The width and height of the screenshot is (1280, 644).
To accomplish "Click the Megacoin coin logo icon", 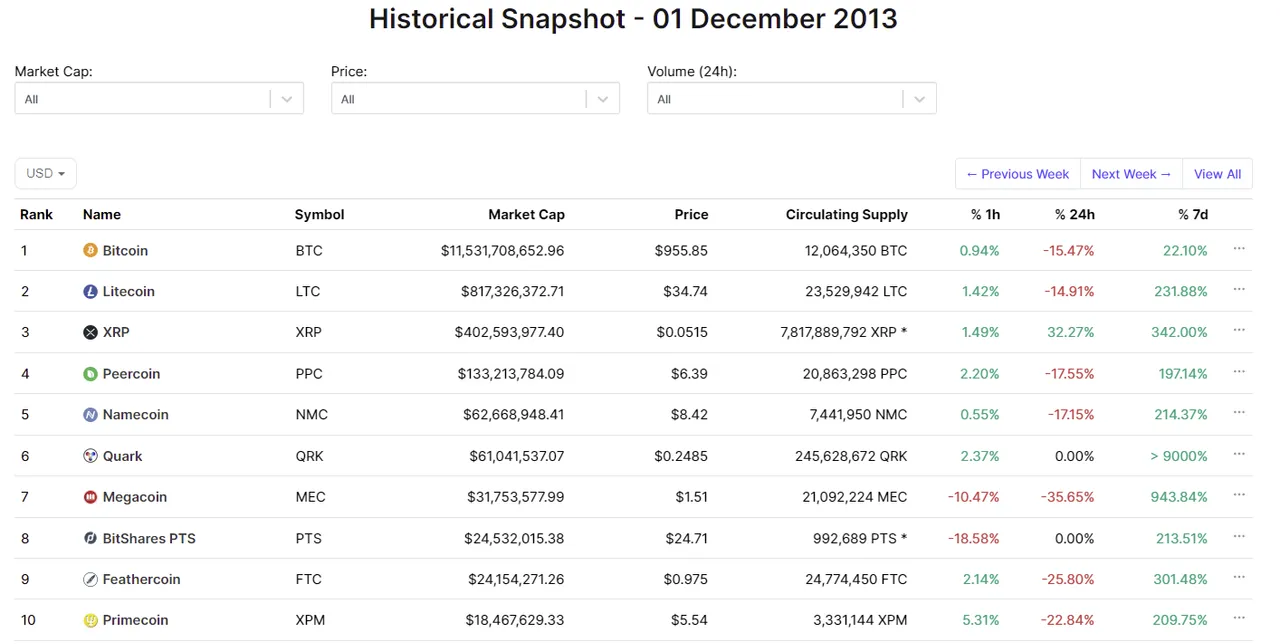I will coord(90,497).
